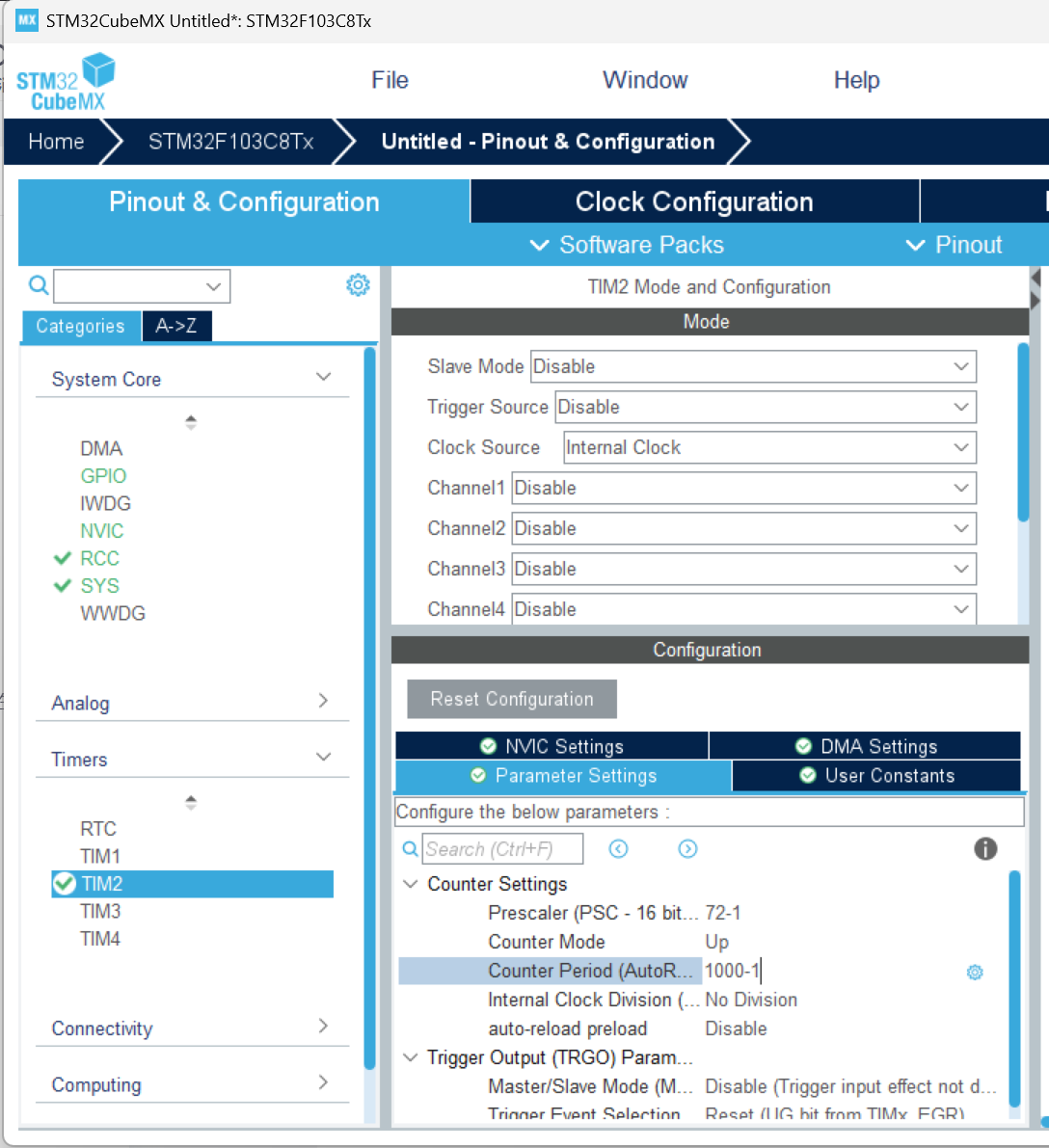Select WWDG in System Core

point(113,614)
